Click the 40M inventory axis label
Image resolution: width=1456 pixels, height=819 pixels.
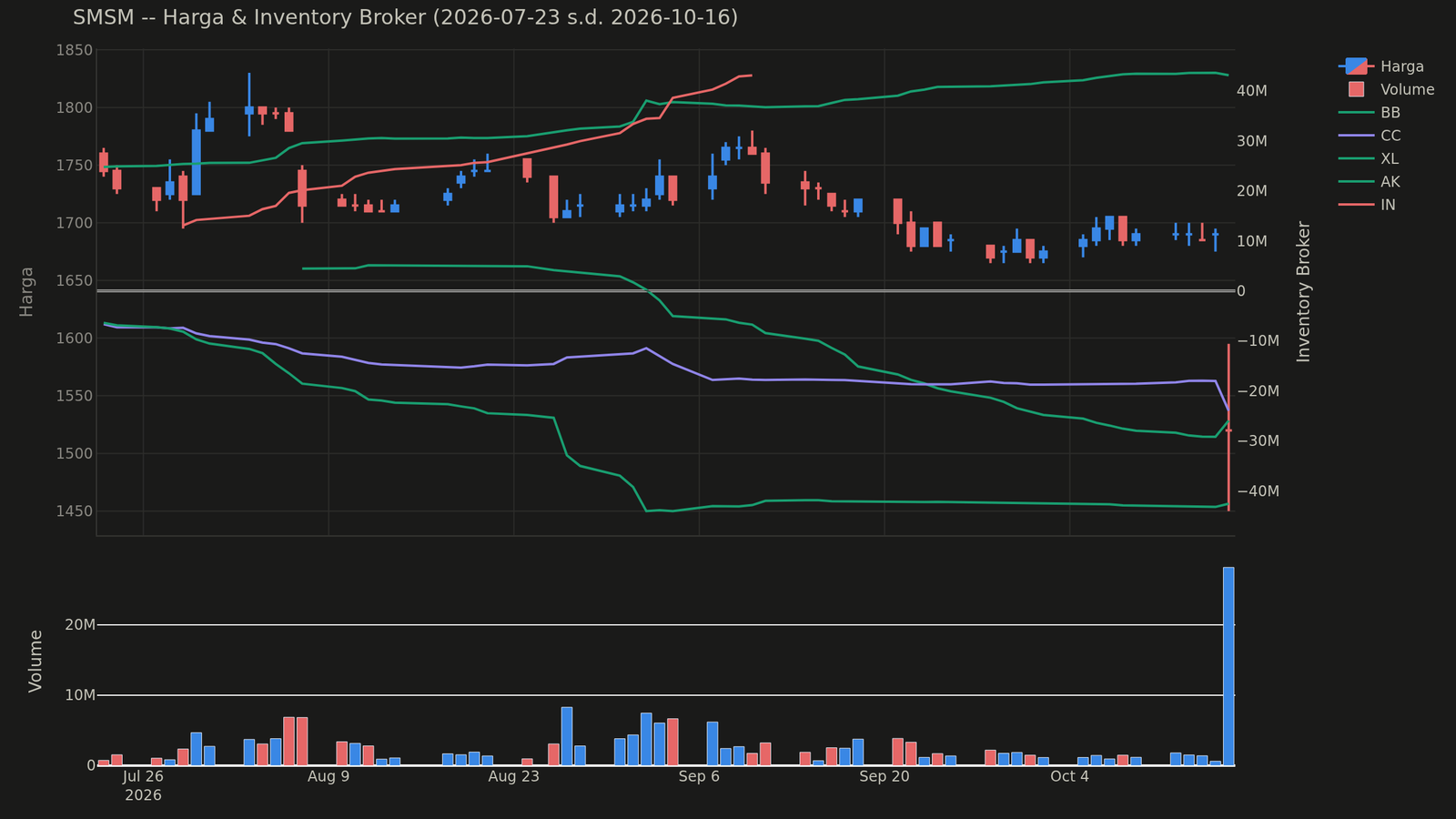tap(1251, 91)
